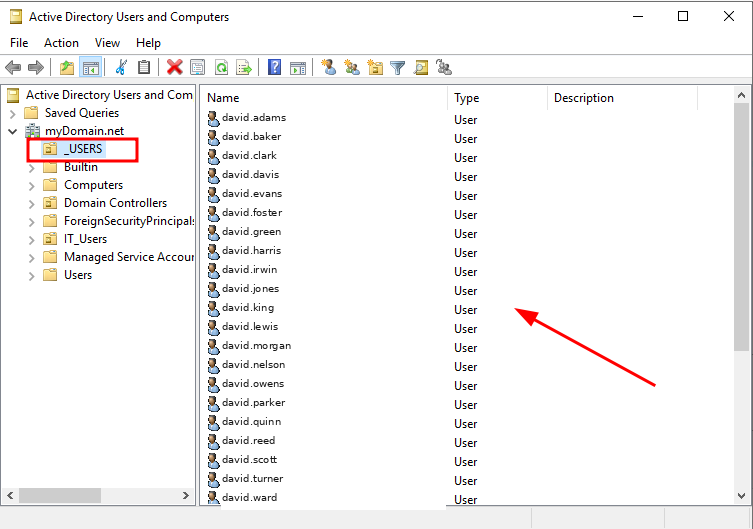Select the david.quinn user entry
Viewport: 753px width, 529px height.
pyautogui.click(x=252, y=421)
